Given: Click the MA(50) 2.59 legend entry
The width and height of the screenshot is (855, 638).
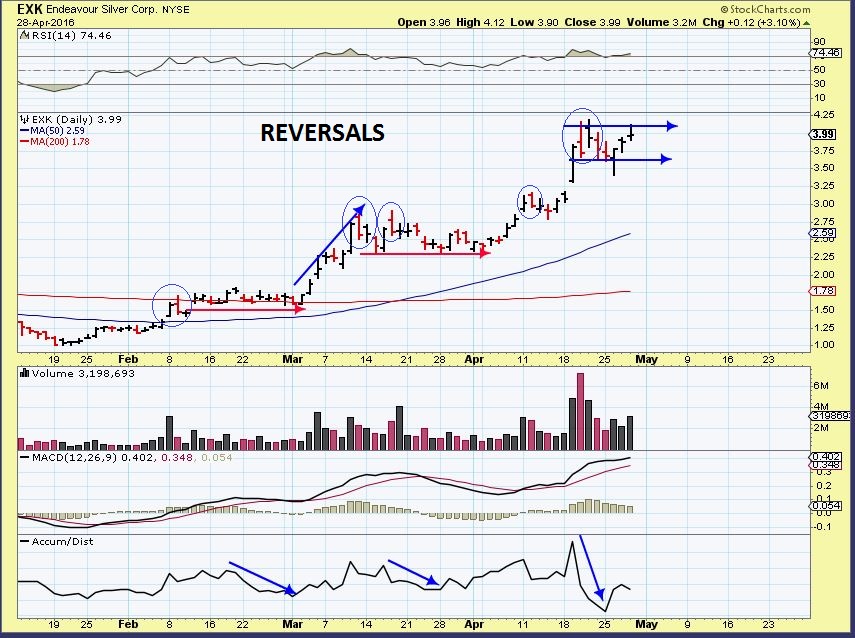Looking at the screenshot, I should (57, 131).
